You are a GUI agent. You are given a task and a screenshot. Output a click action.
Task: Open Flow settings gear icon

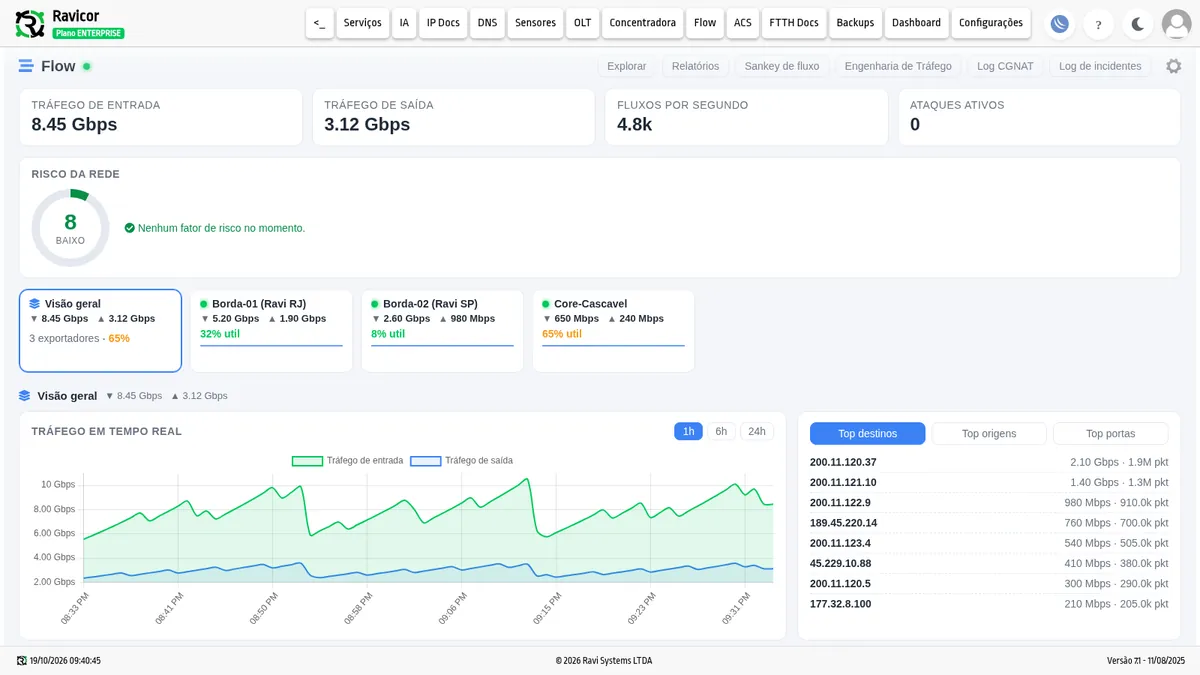(1173, 66)
